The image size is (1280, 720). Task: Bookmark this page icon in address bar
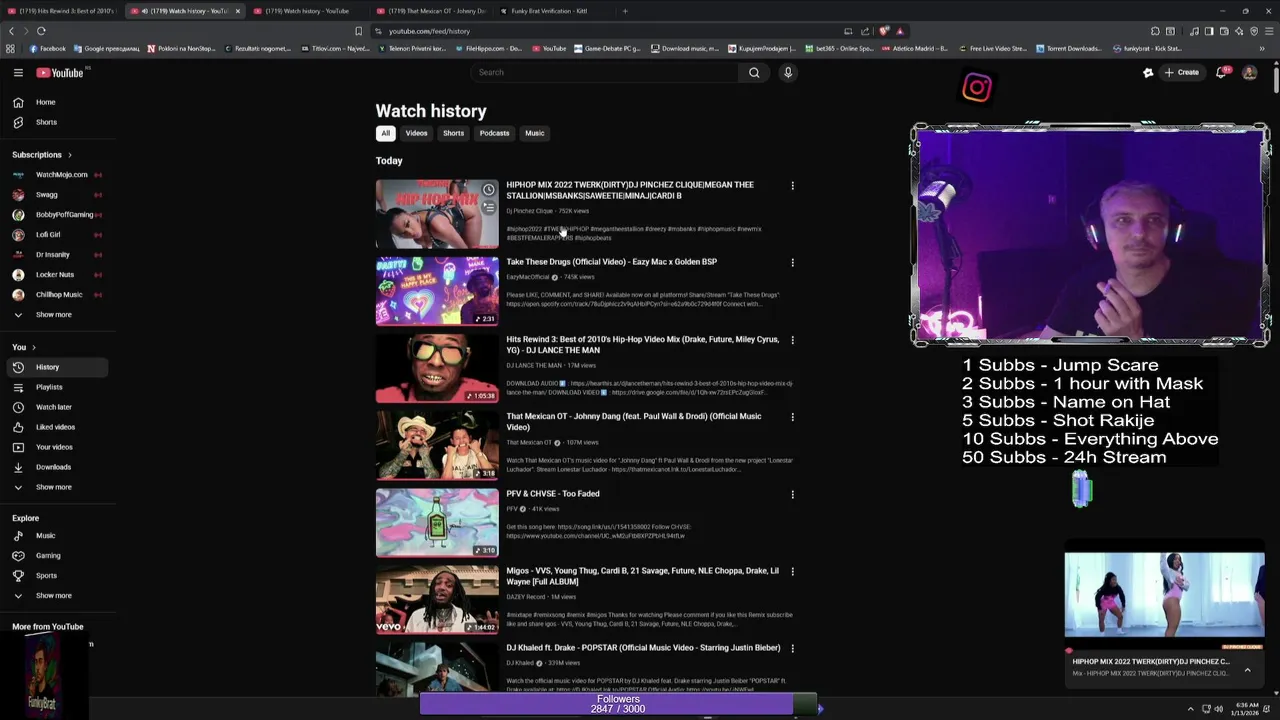tap(358, 31)
